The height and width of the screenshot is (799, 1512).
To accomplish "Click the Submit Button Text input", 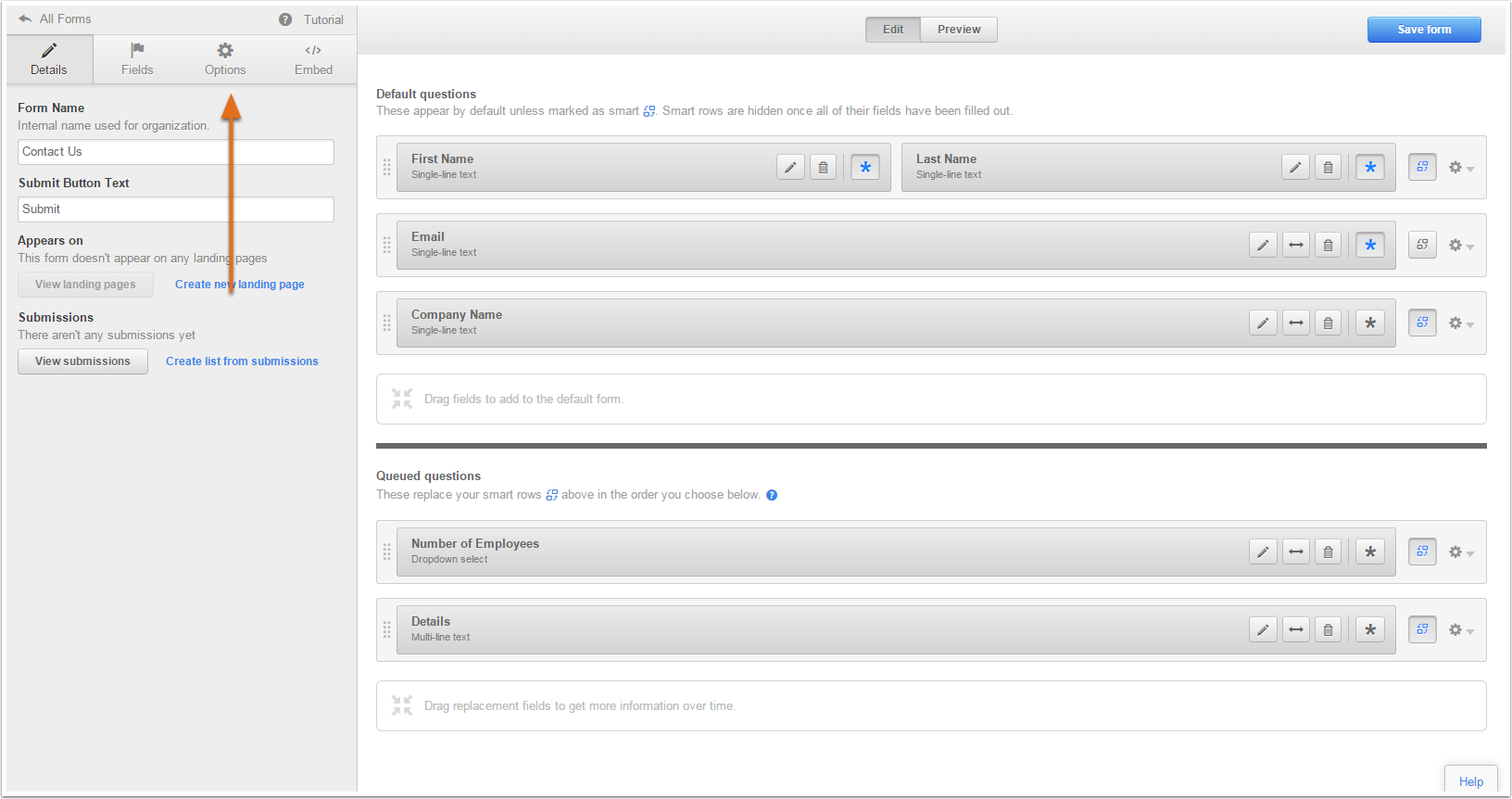I will [x=176, y=209].
